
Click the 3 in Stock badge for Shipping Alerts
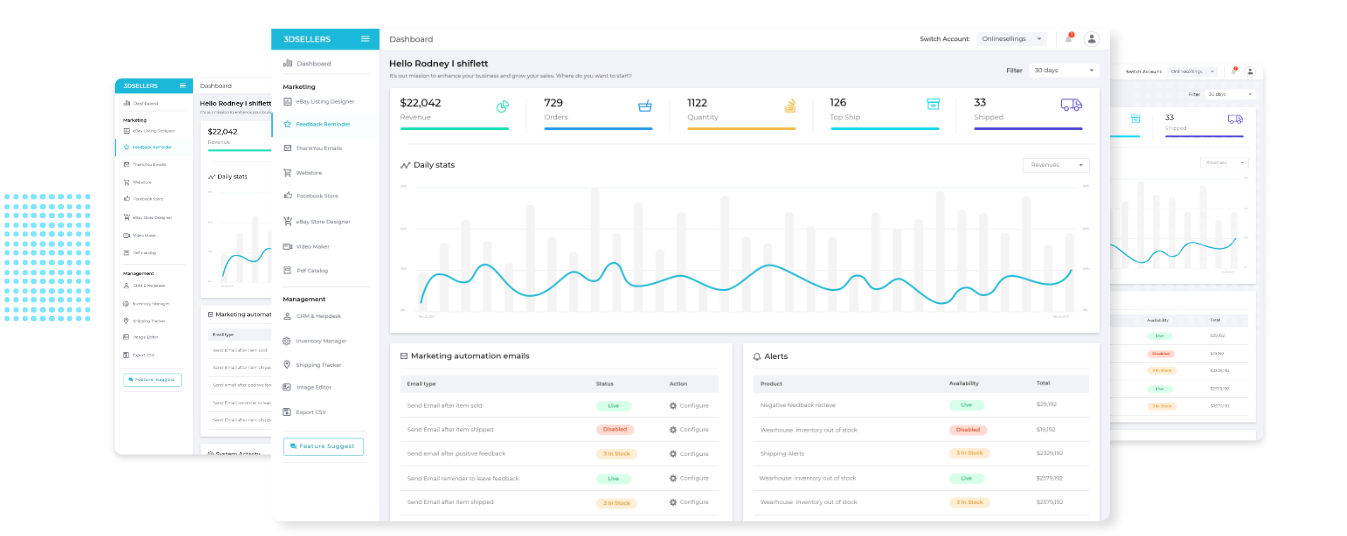tap(968, 453)
